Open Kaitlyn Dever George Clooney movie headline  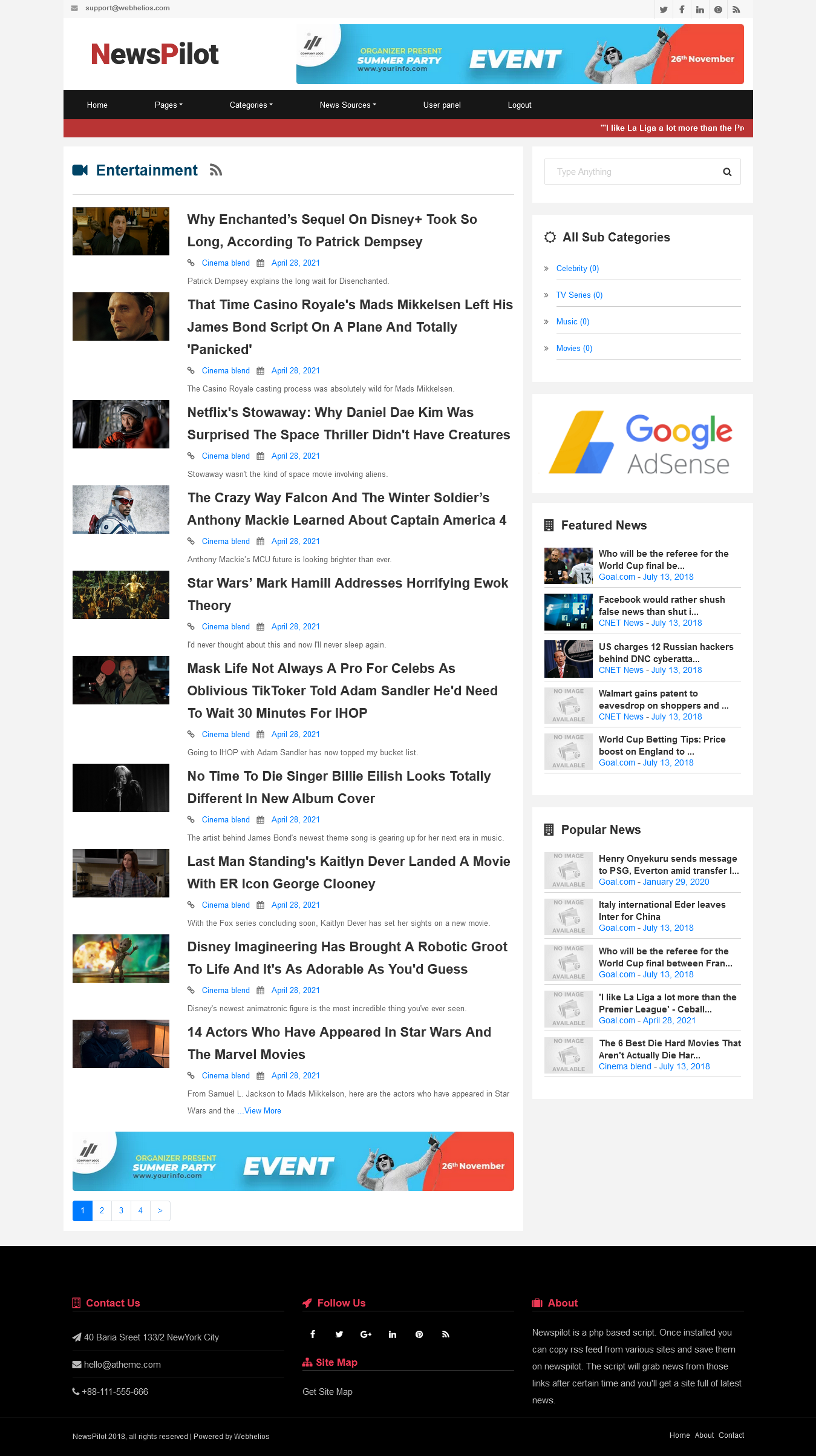coord(348,873)
